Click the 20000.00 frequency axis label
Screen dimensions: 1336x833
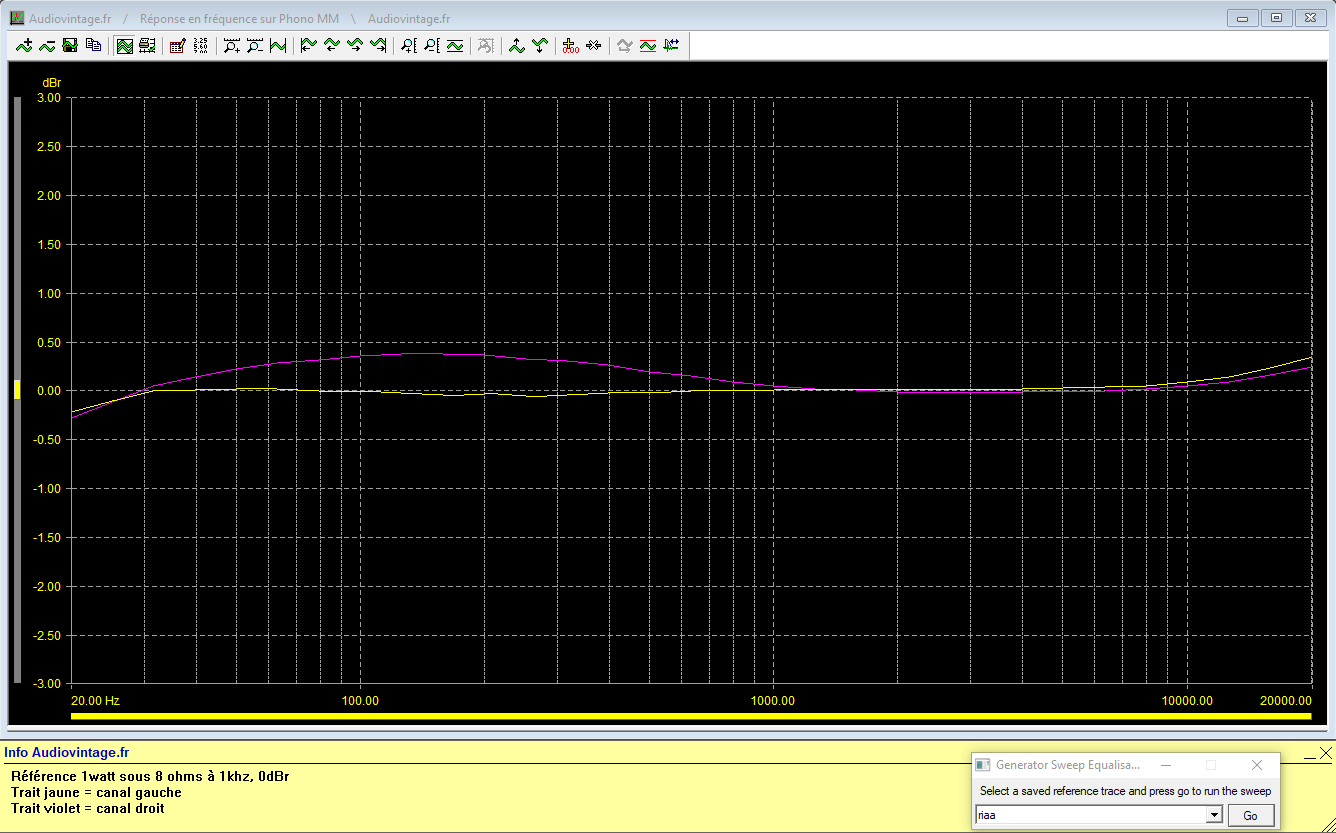[1285, 701]
